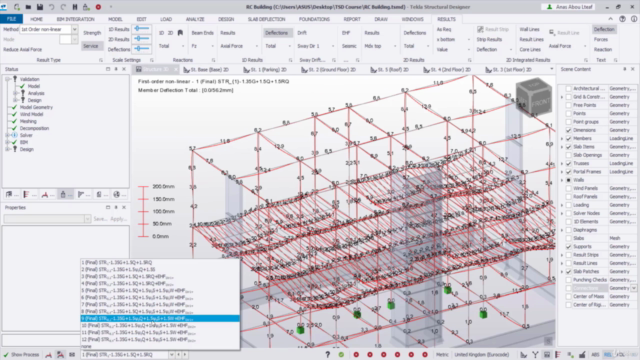The image size is (640, 360).
Task: Click the Drift button in Sway Drift group
Action: pyautogui.click(x=302, y=33)
